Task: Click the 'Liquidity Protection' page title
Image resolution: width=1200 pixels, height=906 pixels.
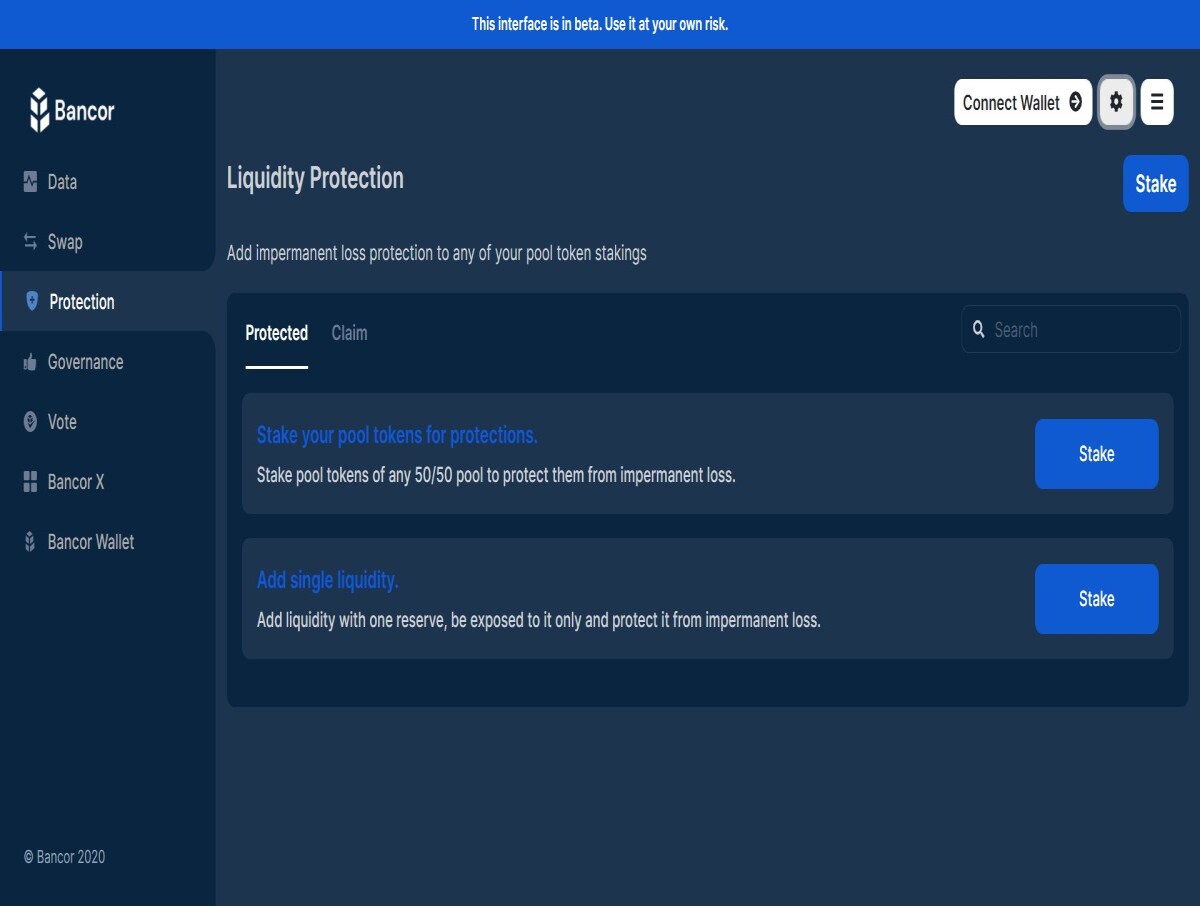Action: tap(316, 178)
